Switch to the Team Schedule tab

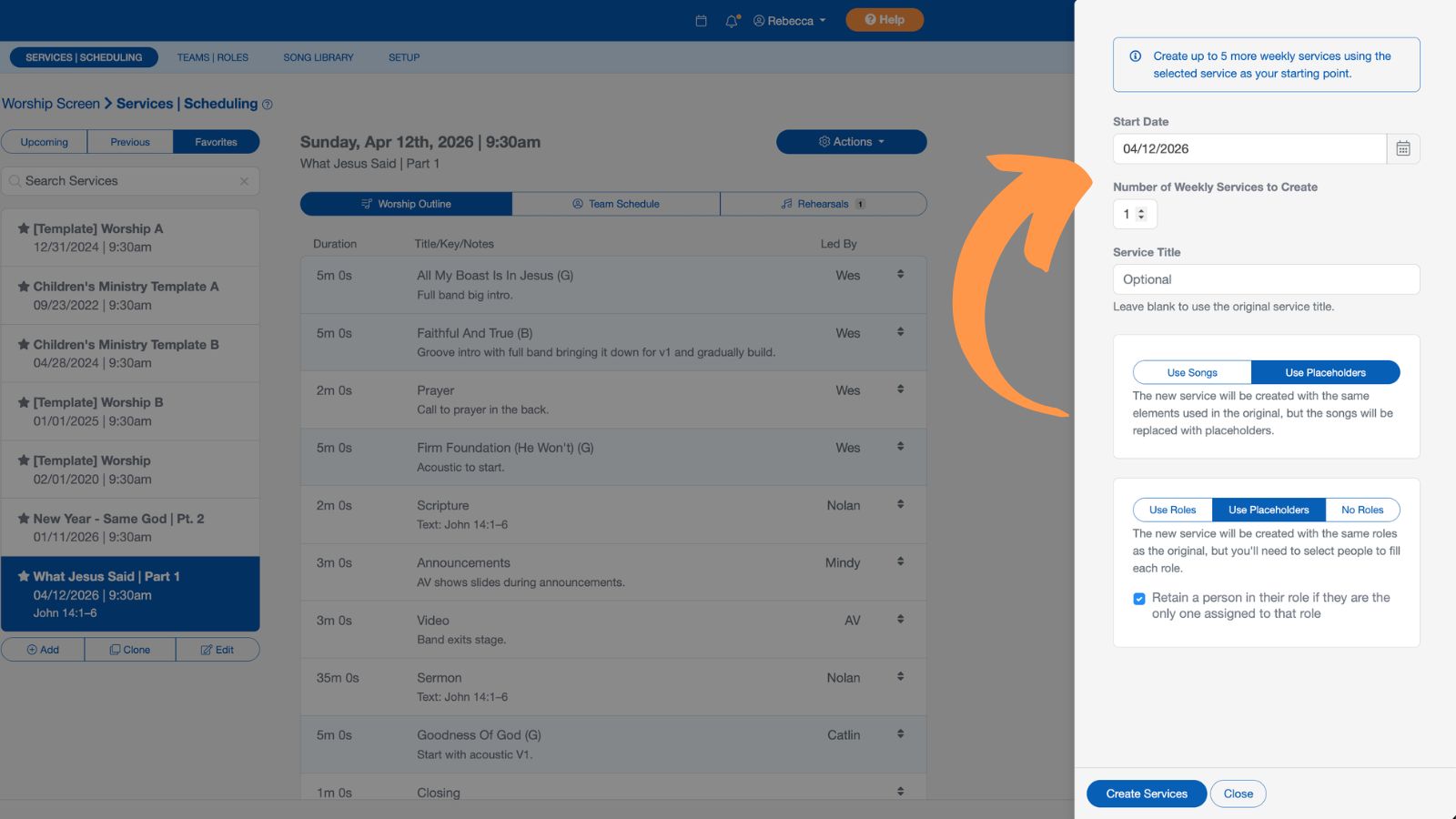coord(615,204)
